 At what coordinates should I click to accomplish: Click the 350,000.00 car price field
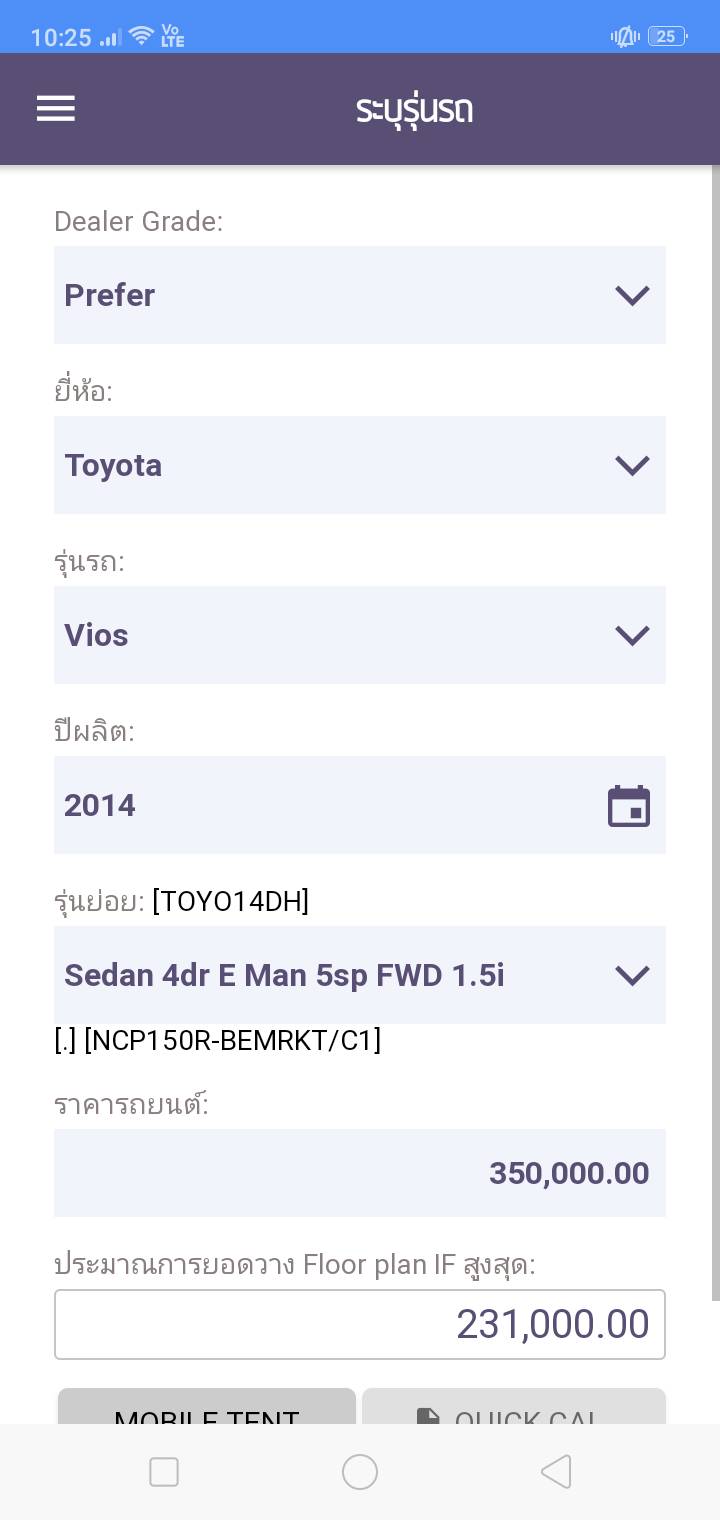360,1173
